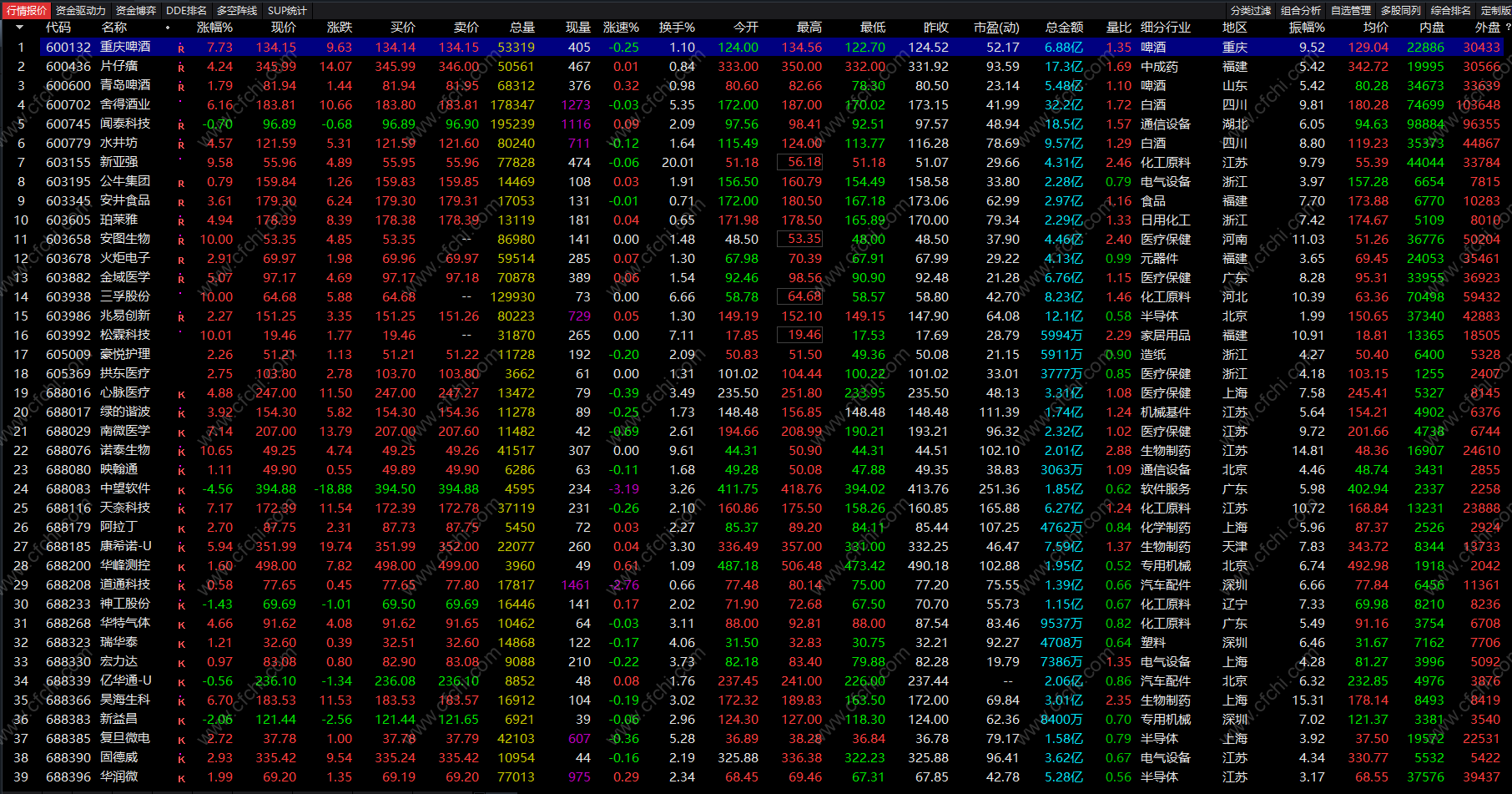This screenshot has width=1512, height=794.
Task: Click the K marker beside 华峰测控
Action: coord(181,567)
